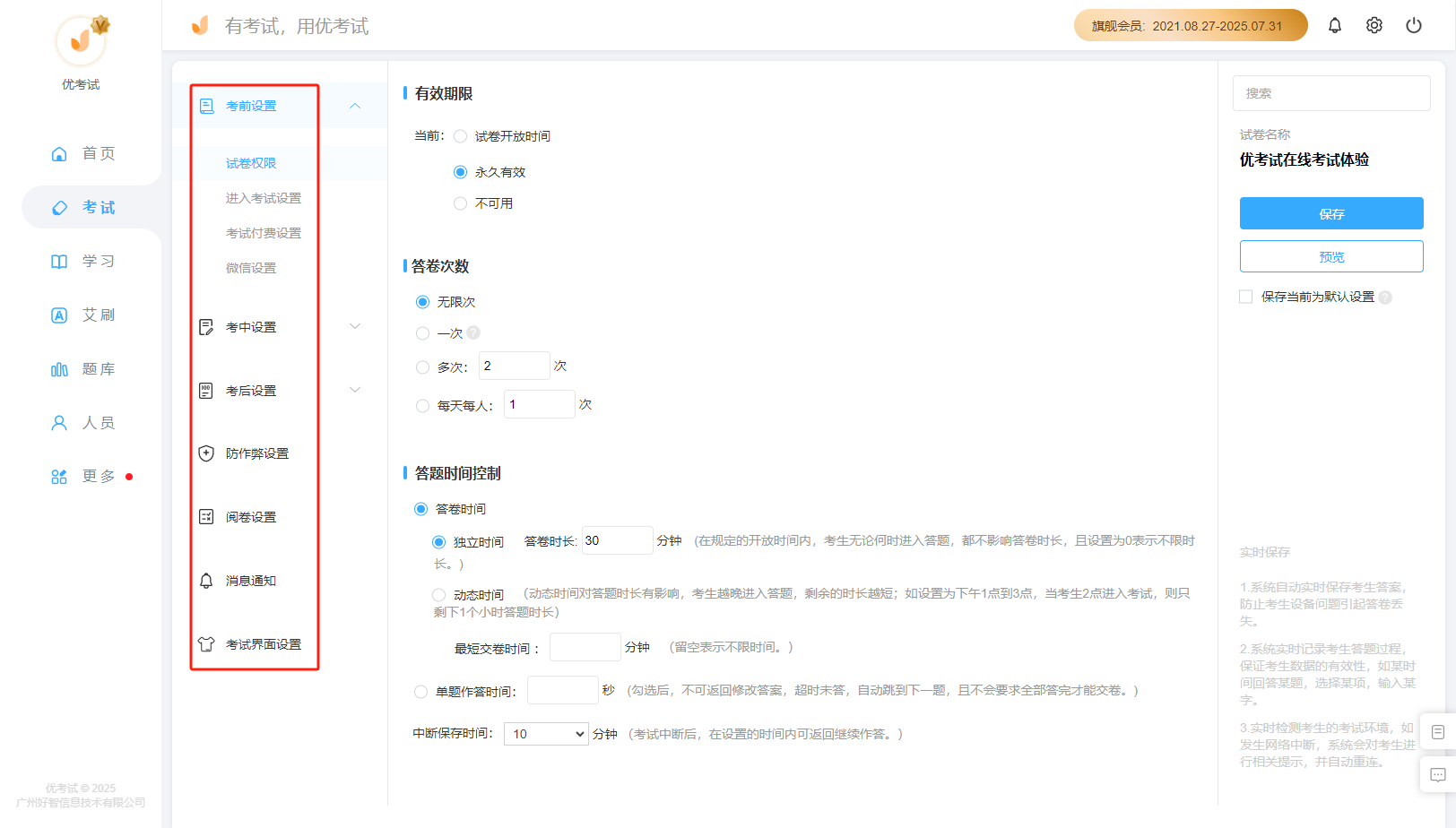Click the 考后设置 score sheet icon
The width and height of the screenshot is (1456, 828).
pyautogui.click(x=206, y=391)
